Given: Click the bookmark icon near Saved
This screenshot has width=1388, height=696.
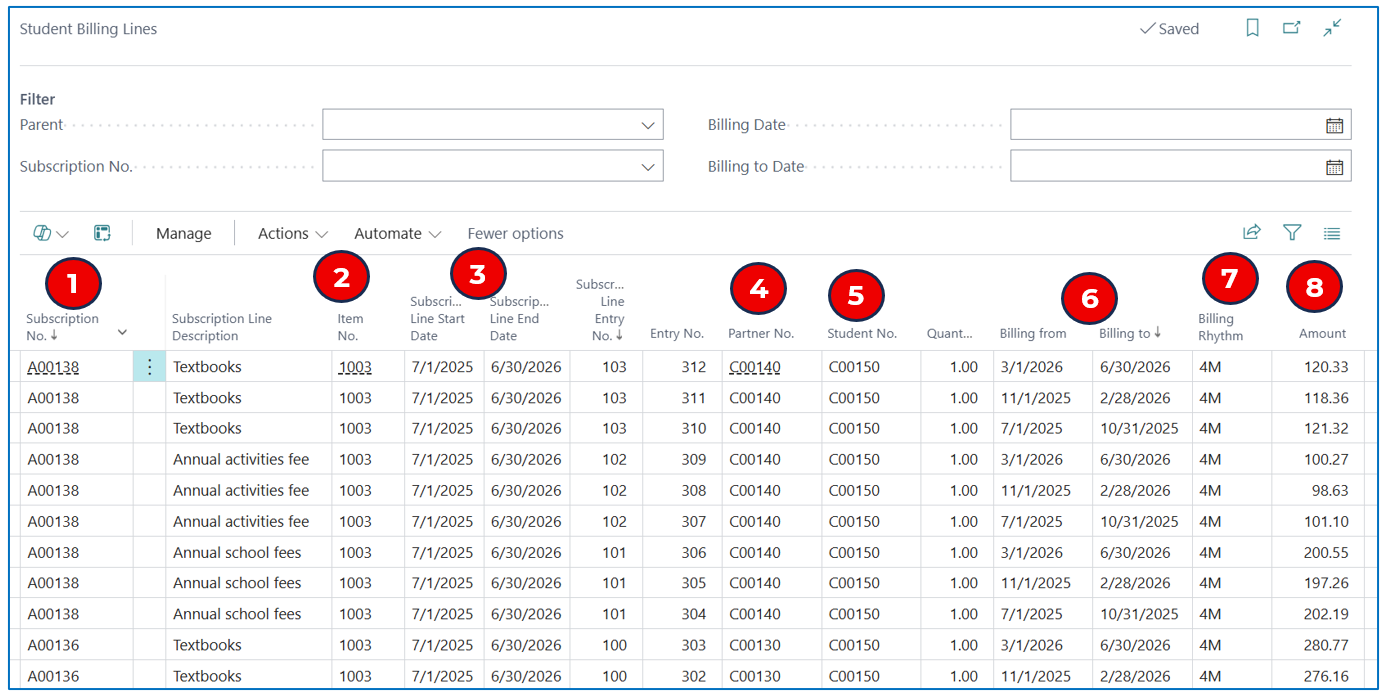Looking at the screenshot, I should [1252, 28].
